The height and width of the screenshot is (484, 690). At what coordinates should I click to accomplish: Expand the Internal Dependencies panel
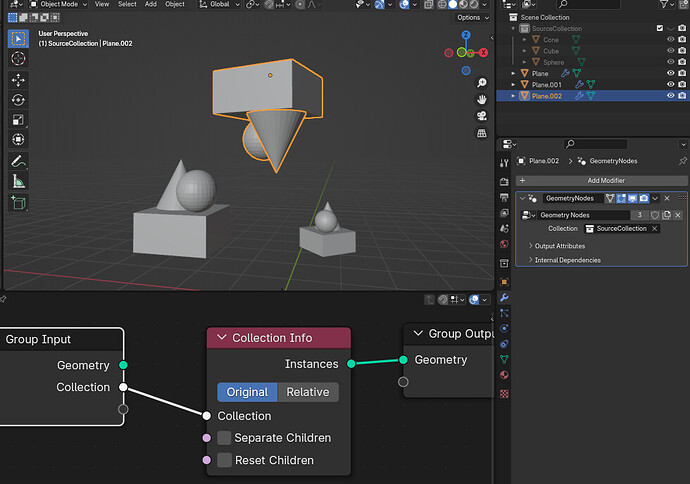[x=567, y=260]
